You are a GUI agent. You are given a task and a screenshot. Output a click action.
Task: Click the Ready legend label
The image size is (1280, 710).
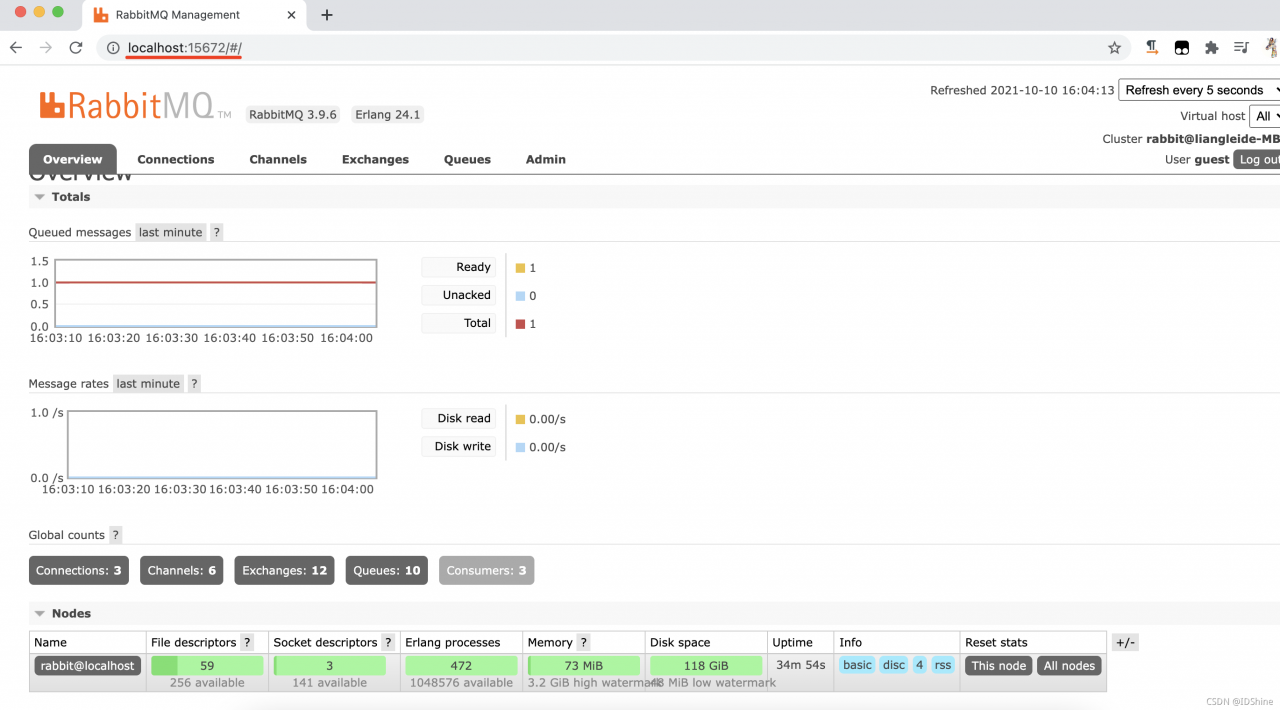click(x=458, y=267)
